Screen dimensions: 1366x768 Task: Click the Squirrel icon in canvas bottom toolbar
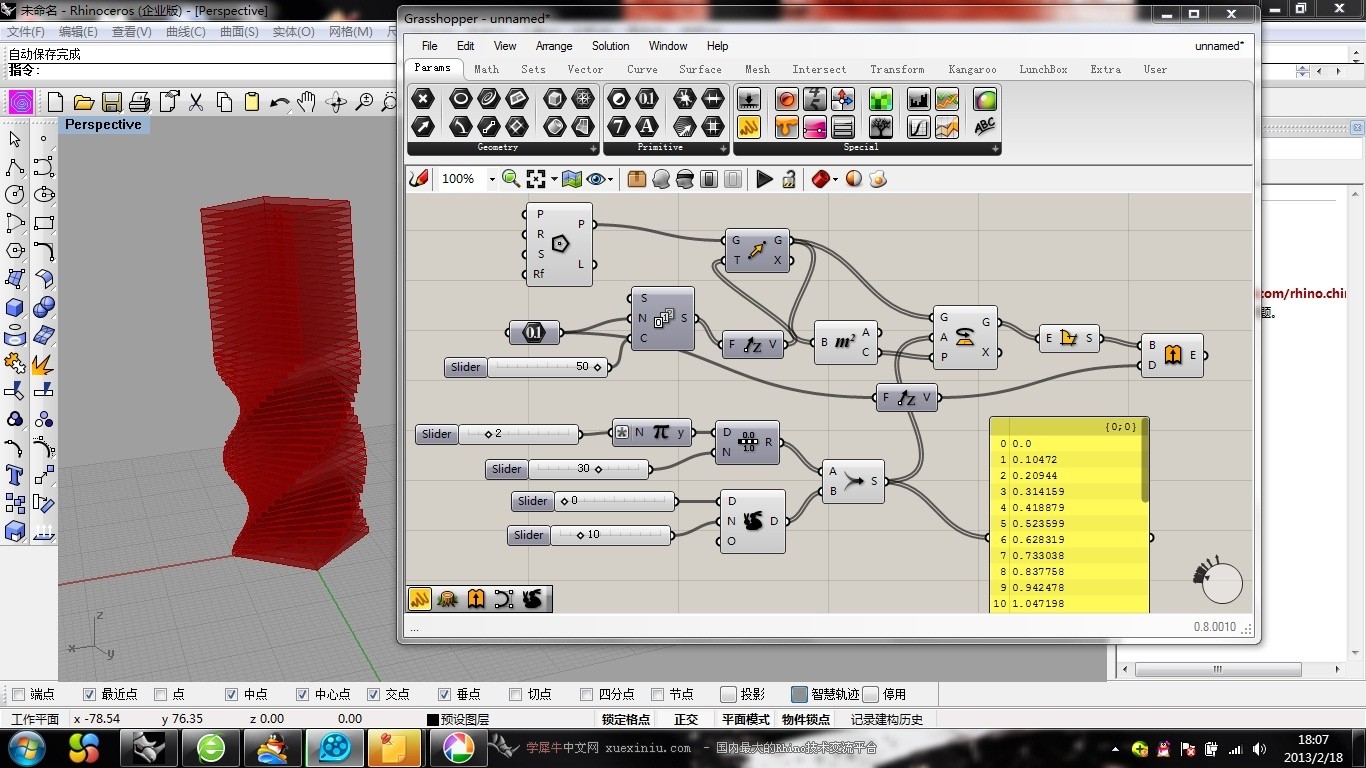coord(532,599)
